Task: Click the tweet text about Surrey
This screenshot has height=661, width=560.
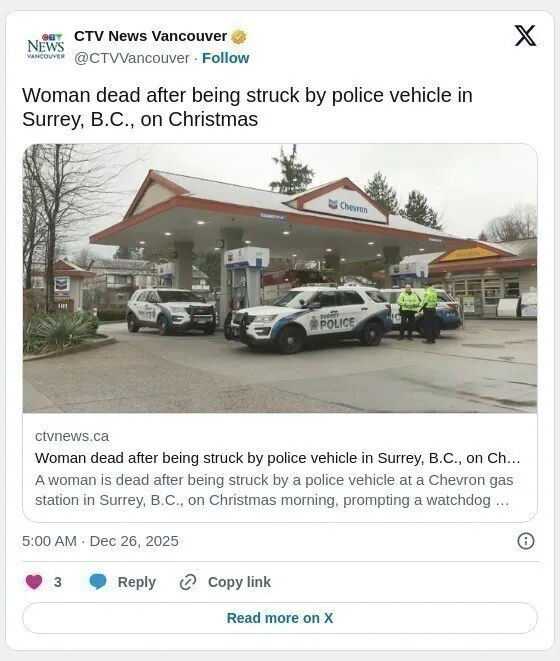Action: [247, 107]
